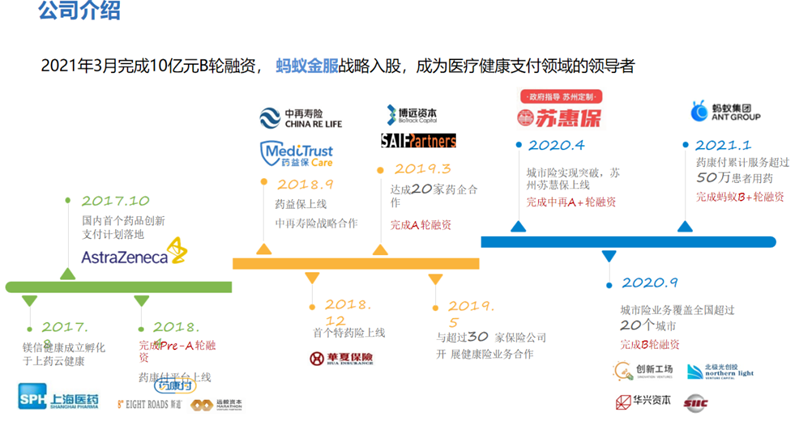Select the 2019.3 timeline date

coord(423,169)
